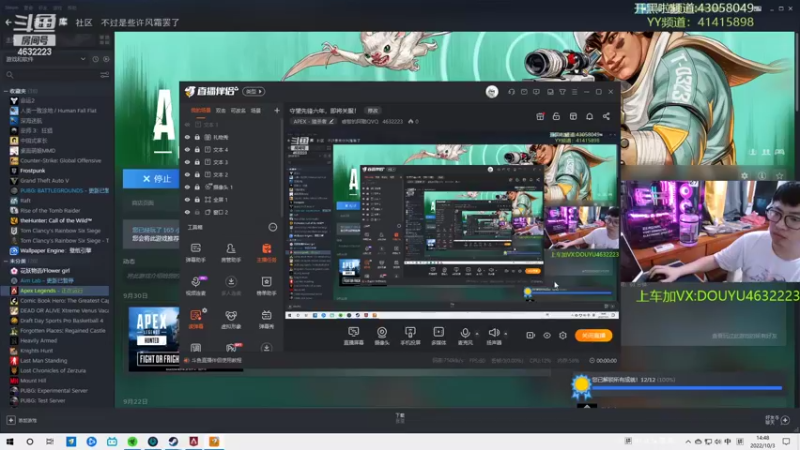This screenshot has width=800, height=450.
Task: Open the 斗鱼直播伴侣使用教程 link
Action: pos(216,360)
